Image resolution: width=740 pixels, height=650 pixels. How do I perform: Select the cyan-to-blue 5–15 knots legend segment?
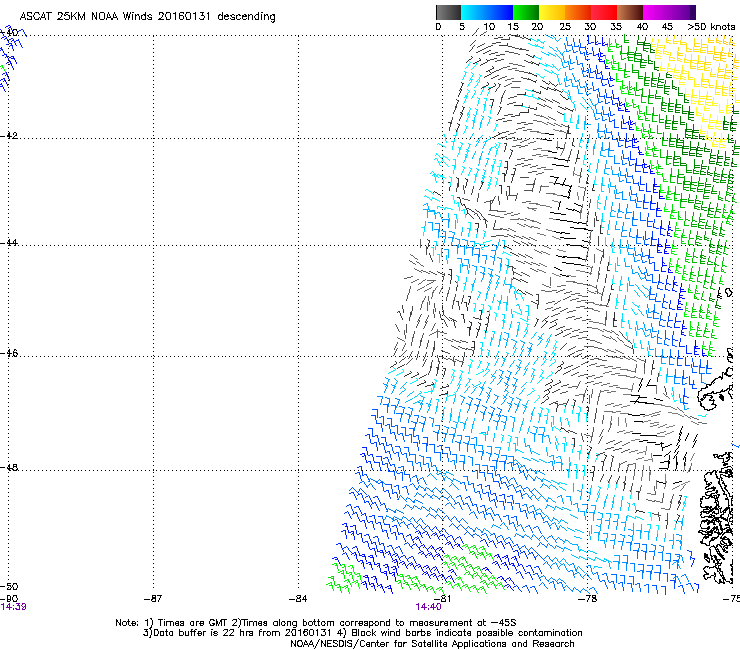tap(487, 12)
